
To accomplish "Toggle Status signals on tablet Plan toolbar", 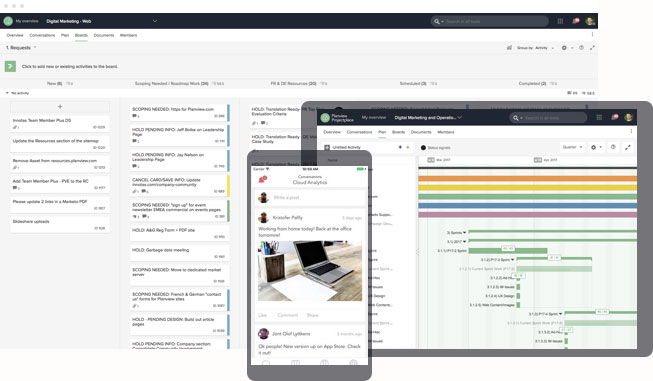I will pos(435,148).
